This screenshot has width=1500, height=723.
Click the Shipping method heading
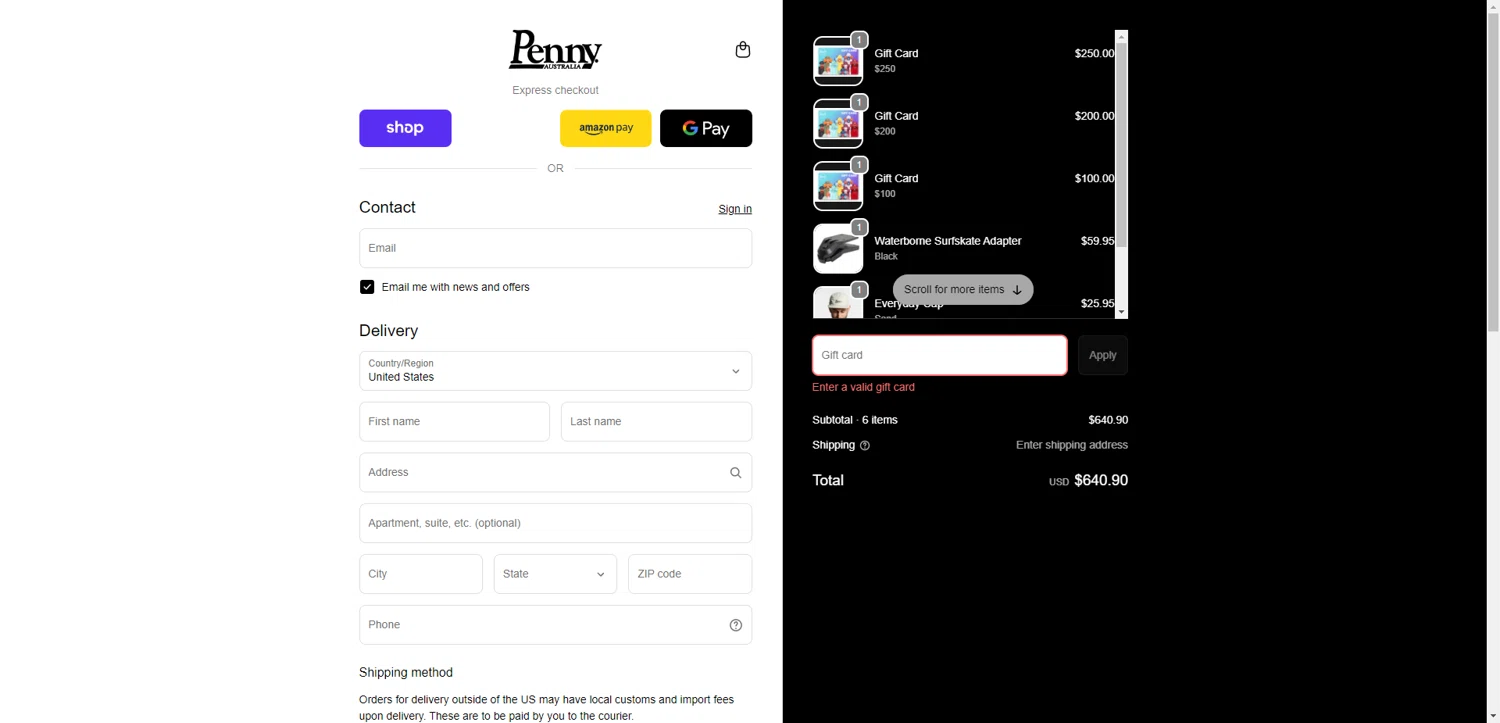coord(406,673)
